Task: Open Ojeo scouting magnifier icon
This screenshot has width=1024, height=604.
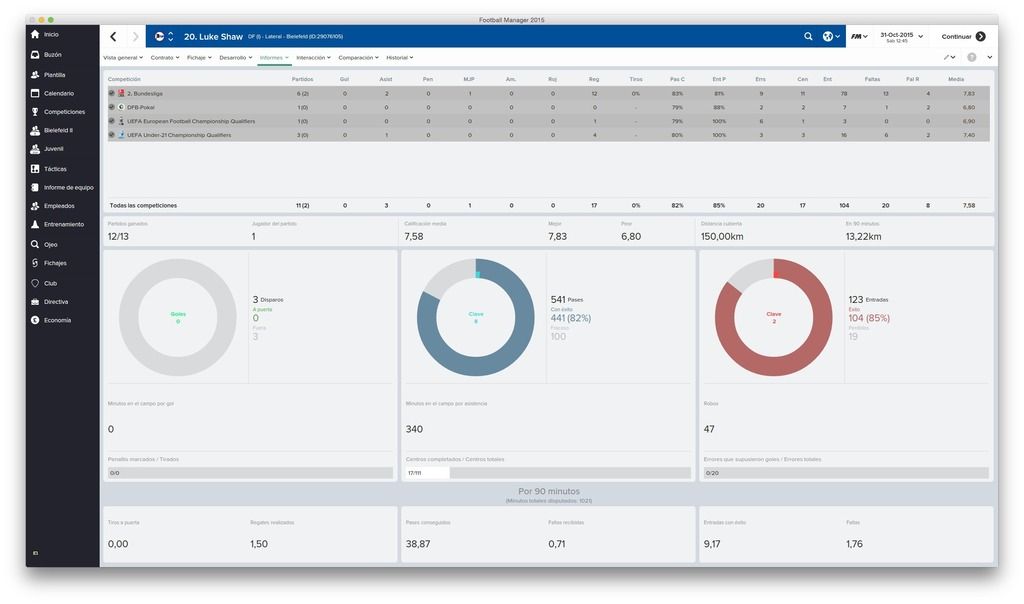Action: click(35, 244)
